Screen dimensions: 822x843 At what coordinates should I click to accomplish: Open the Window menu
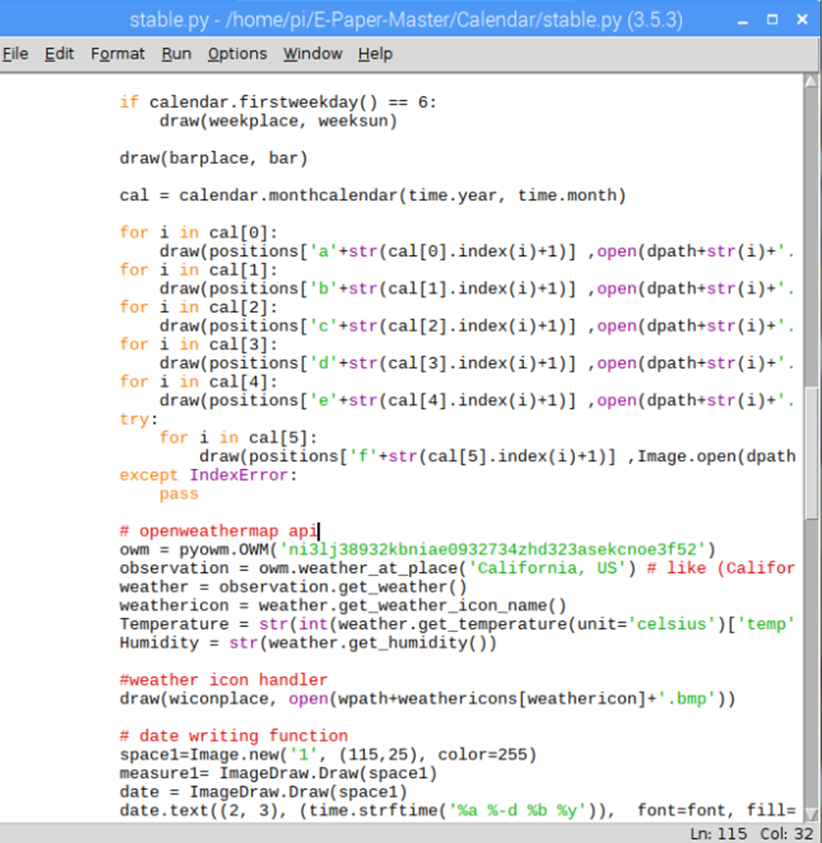pos(312,54)
